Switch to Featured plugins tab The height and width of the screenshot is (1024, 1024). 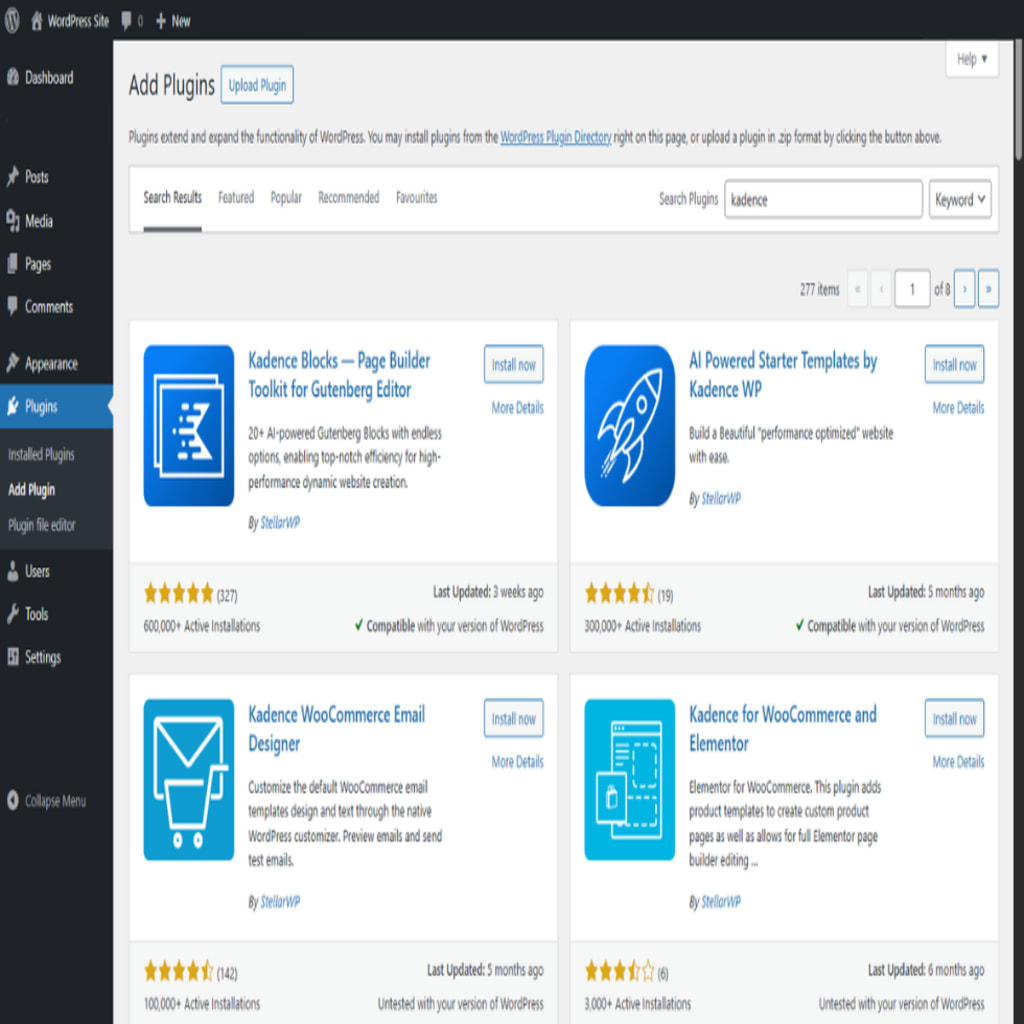point(236,197)
